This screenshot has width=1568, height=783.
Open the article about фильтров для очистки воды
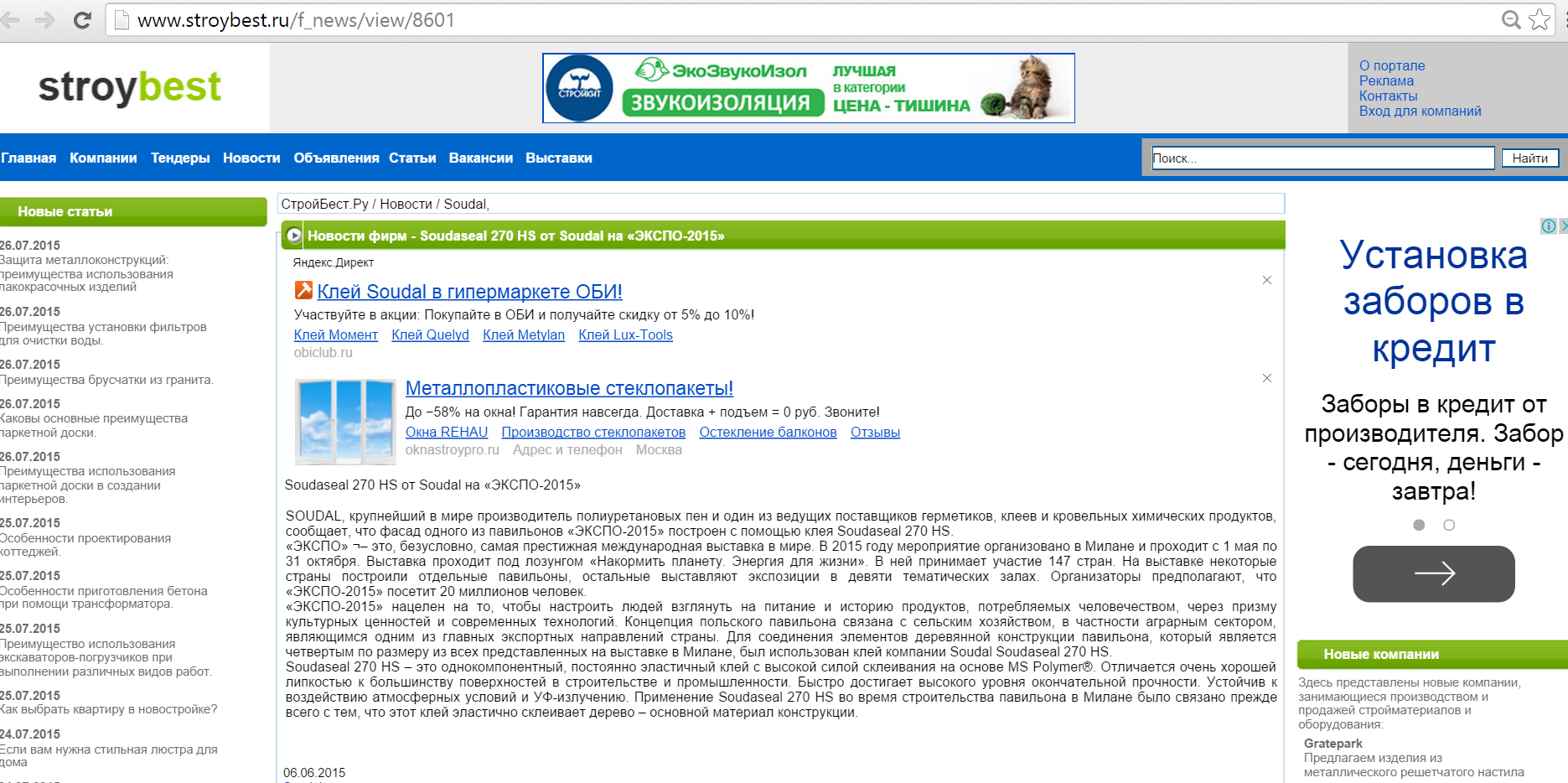point(103,334)
